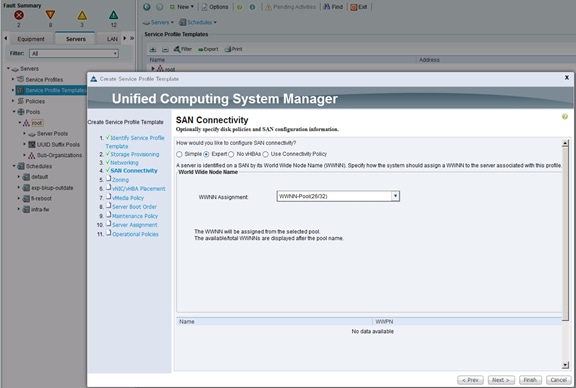The width and height of the screenshot is (576, 388).
Task: Select the infra-fw schedule tree item
Action: pyautogui.click(x=40, y=209)
